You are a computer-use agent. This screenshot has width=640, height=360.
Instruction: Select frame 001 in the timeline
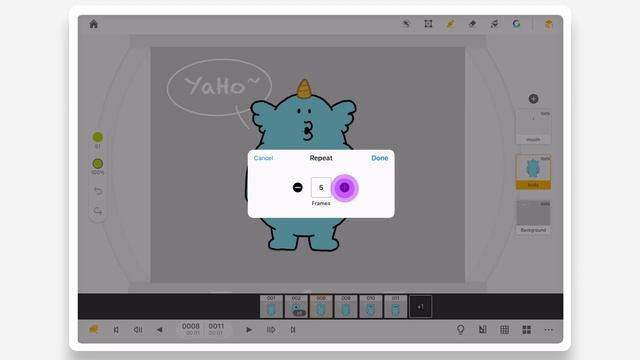(x=271, y=307)
